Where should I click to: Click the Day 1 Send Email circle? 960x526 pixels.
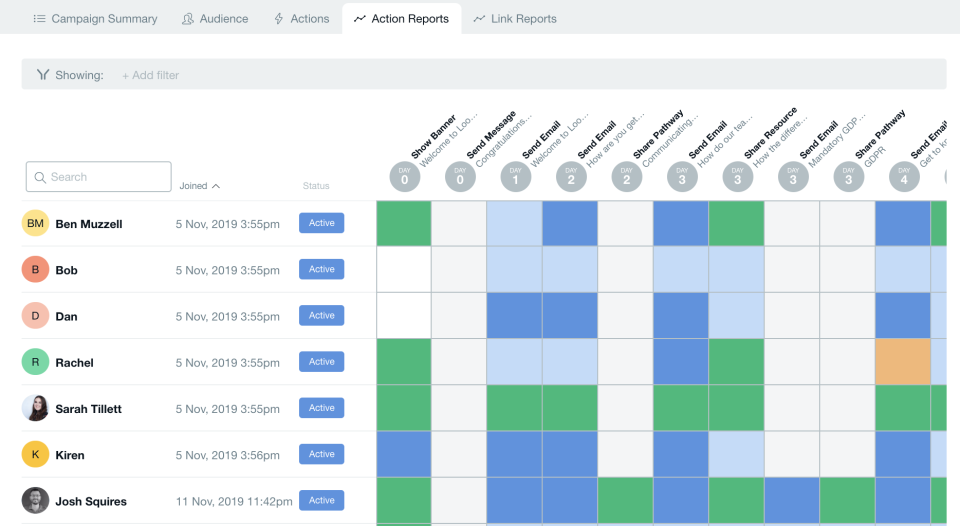515,178
